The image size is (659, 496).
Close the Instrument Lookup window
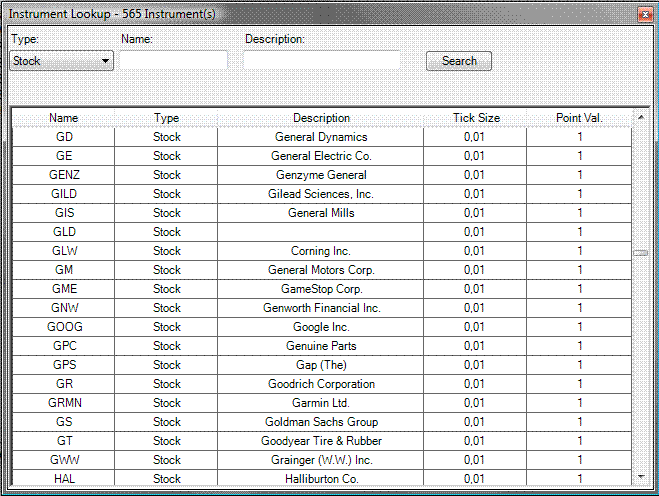[x=645, y=15]
